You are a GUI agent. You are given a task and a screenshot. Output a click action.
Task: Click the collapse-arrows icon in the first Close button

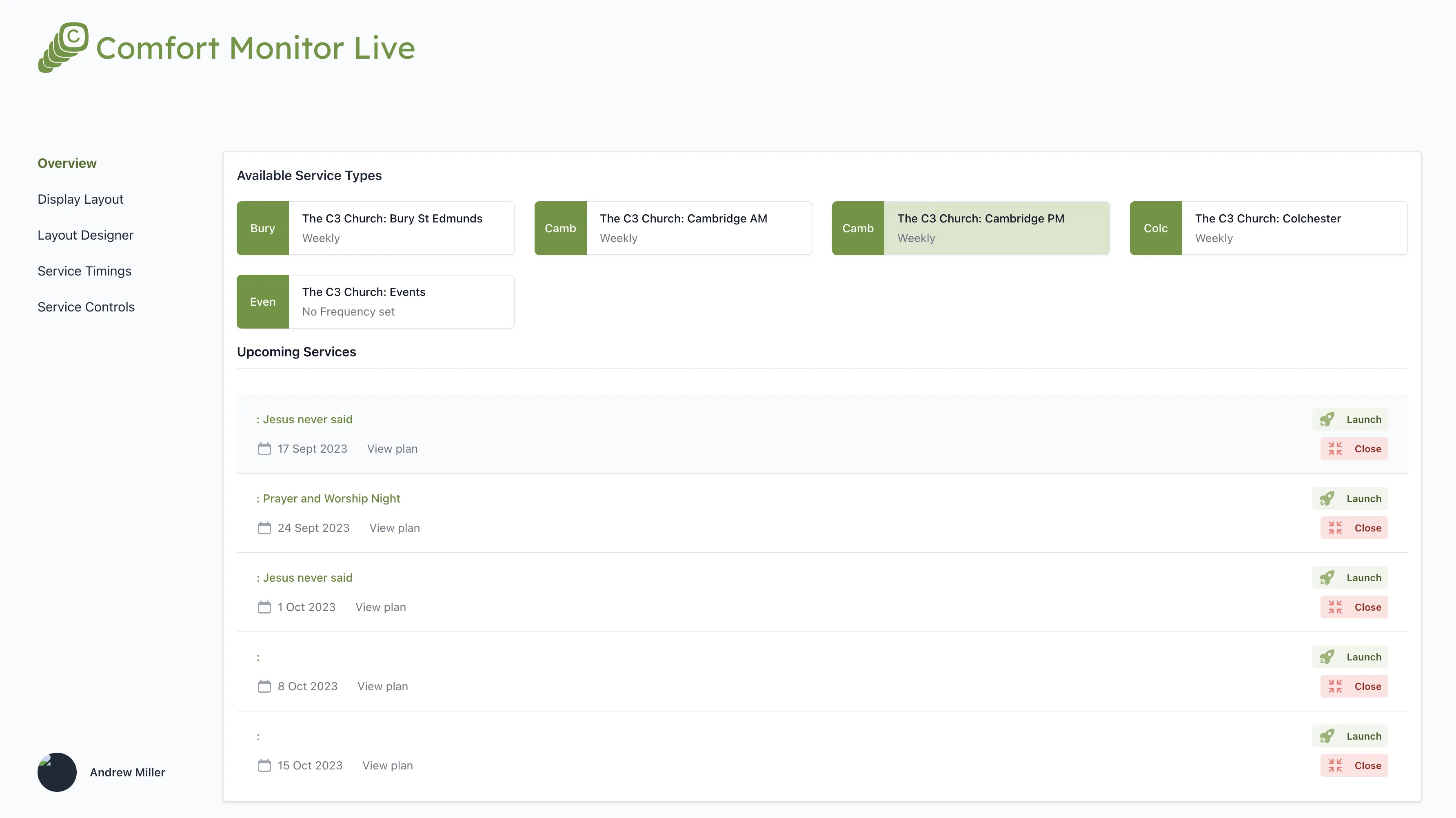[1336, 448]
